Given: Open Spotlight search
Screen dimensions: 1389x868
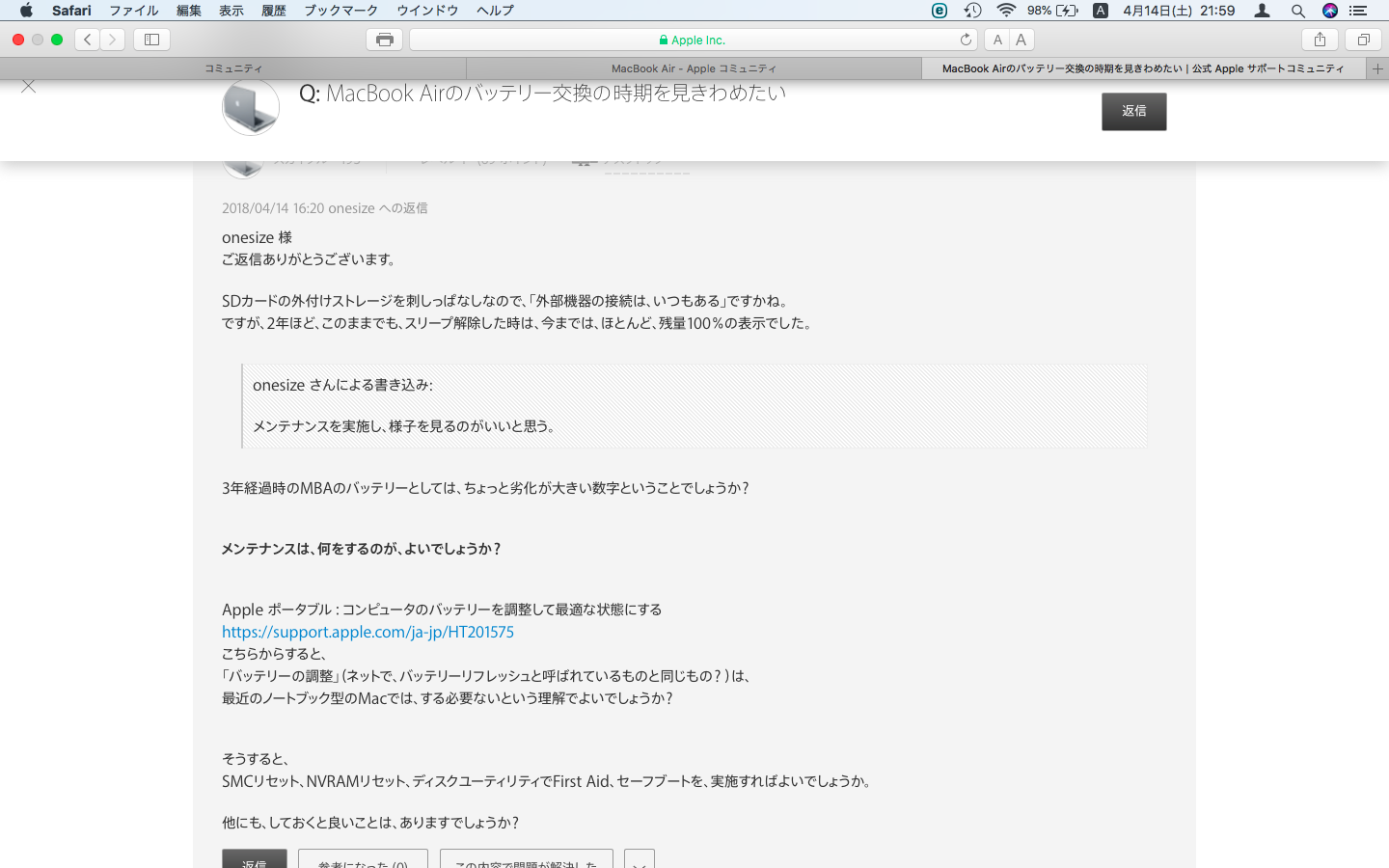Looking at the screenshot, I should point(1298,11).
